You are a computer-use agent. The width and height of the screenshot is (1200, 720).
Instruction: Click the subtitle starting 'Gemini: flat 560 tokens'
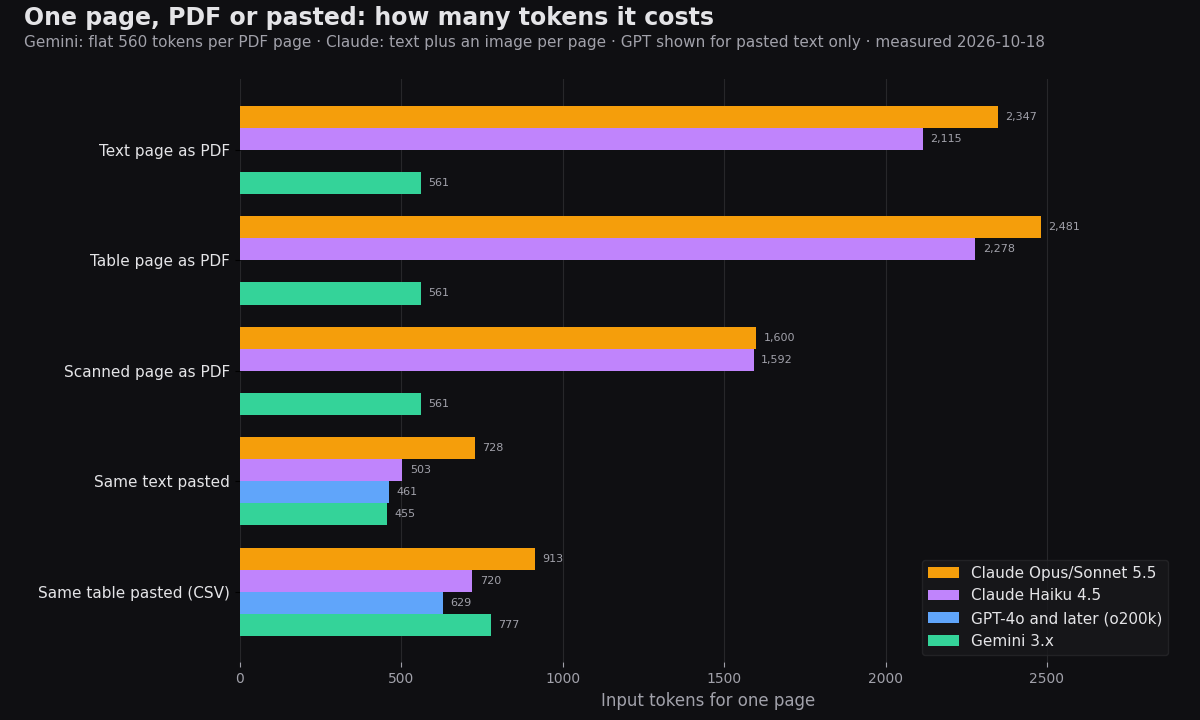click(534, 43)
